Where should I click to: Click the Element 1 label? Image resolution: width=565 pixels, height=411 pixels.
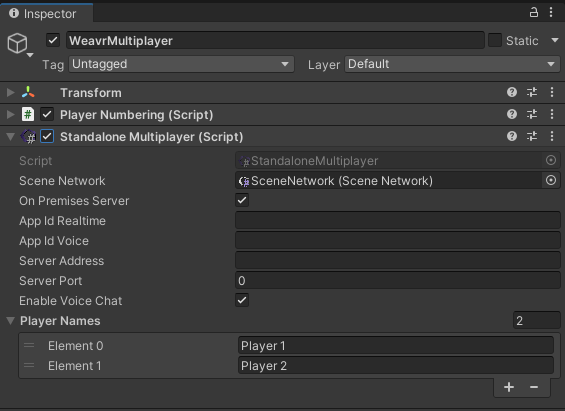coord(75,366)
